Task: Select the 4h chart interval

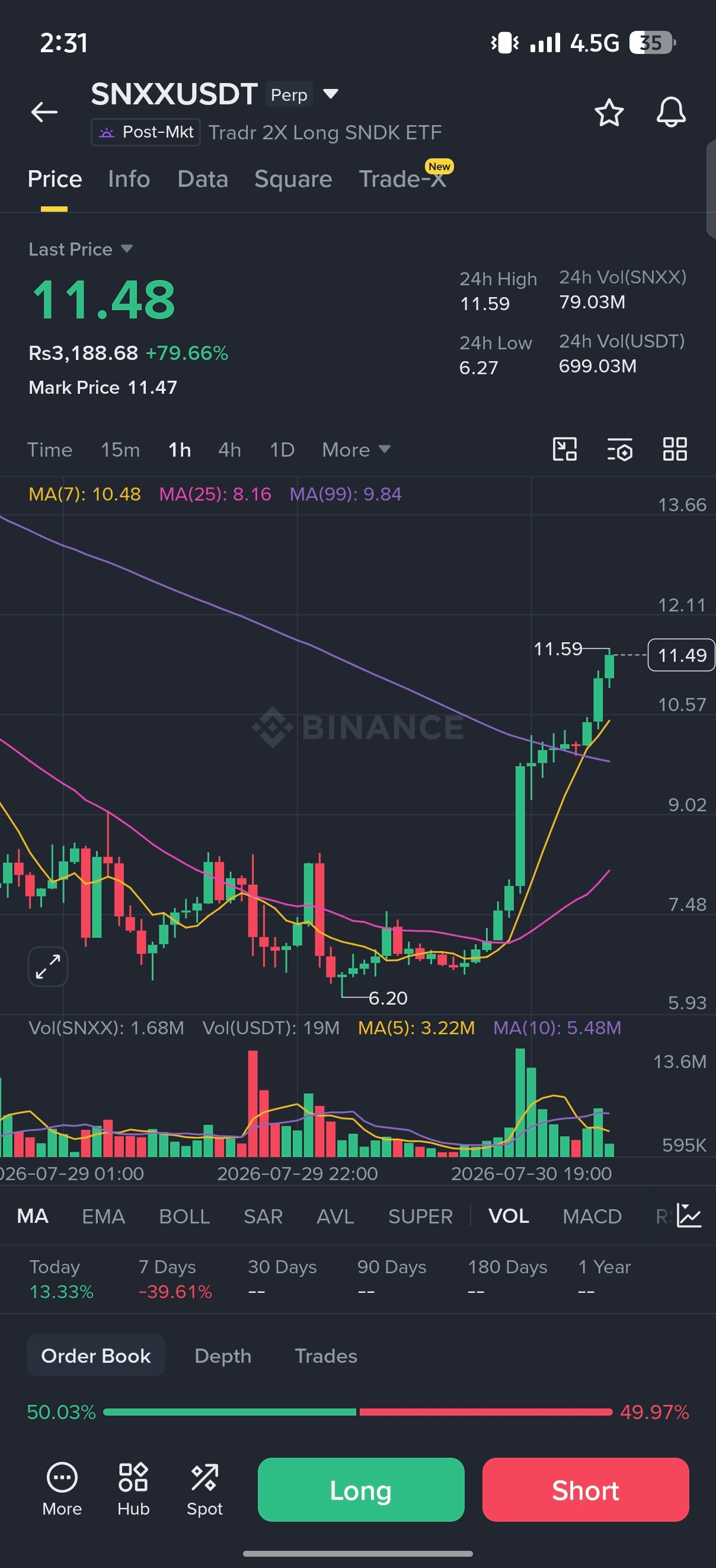Action: point(230,450)
